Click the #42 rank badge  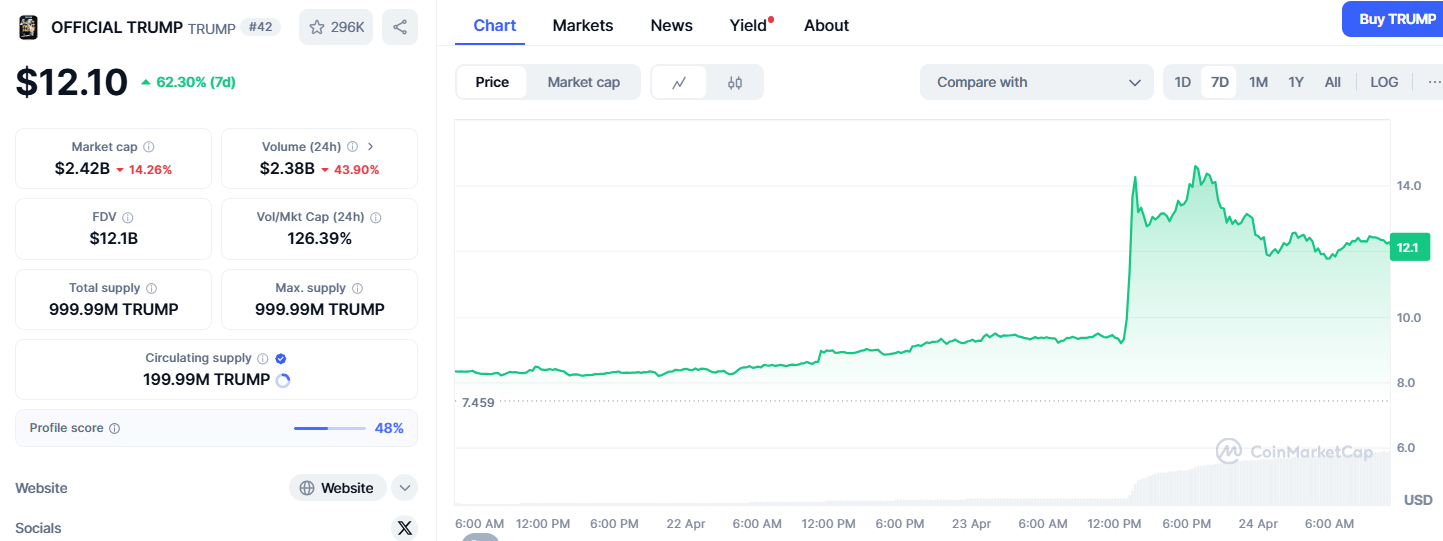point(260,27)
